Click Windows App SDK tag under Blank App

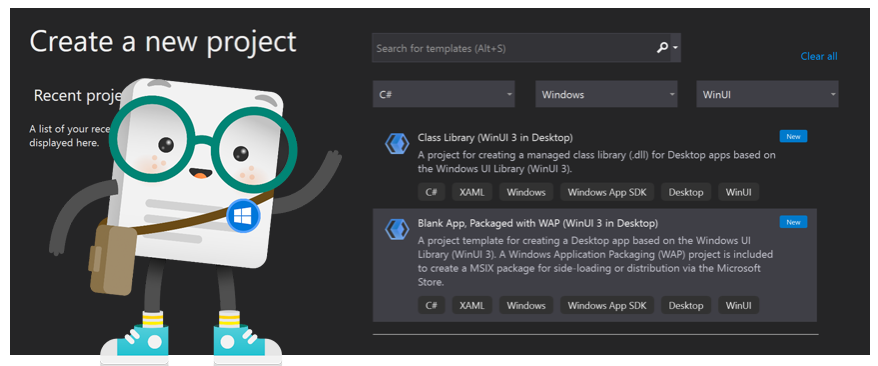[x=607, y=305]
